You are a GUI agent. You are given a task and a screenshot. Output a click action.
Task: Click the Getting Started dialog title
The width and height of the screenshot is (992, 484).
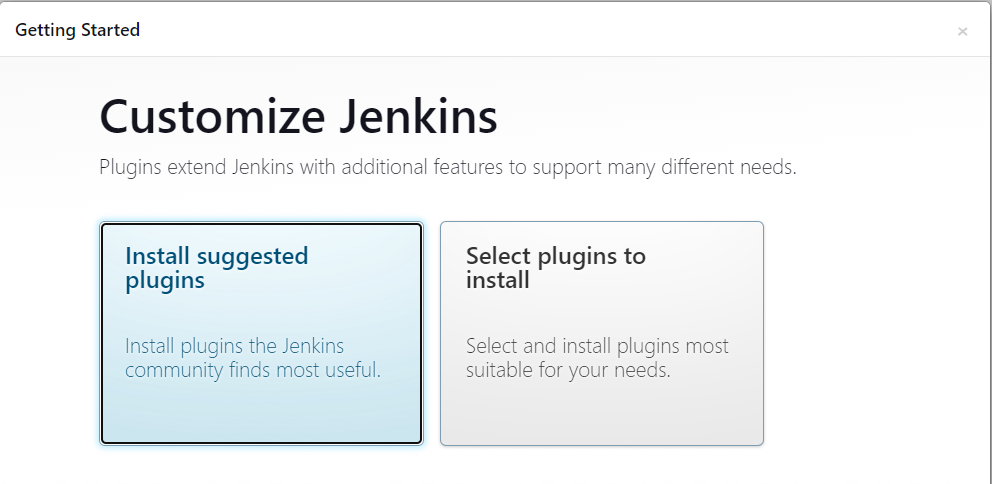pyautogui.click(x=77, y=30)
